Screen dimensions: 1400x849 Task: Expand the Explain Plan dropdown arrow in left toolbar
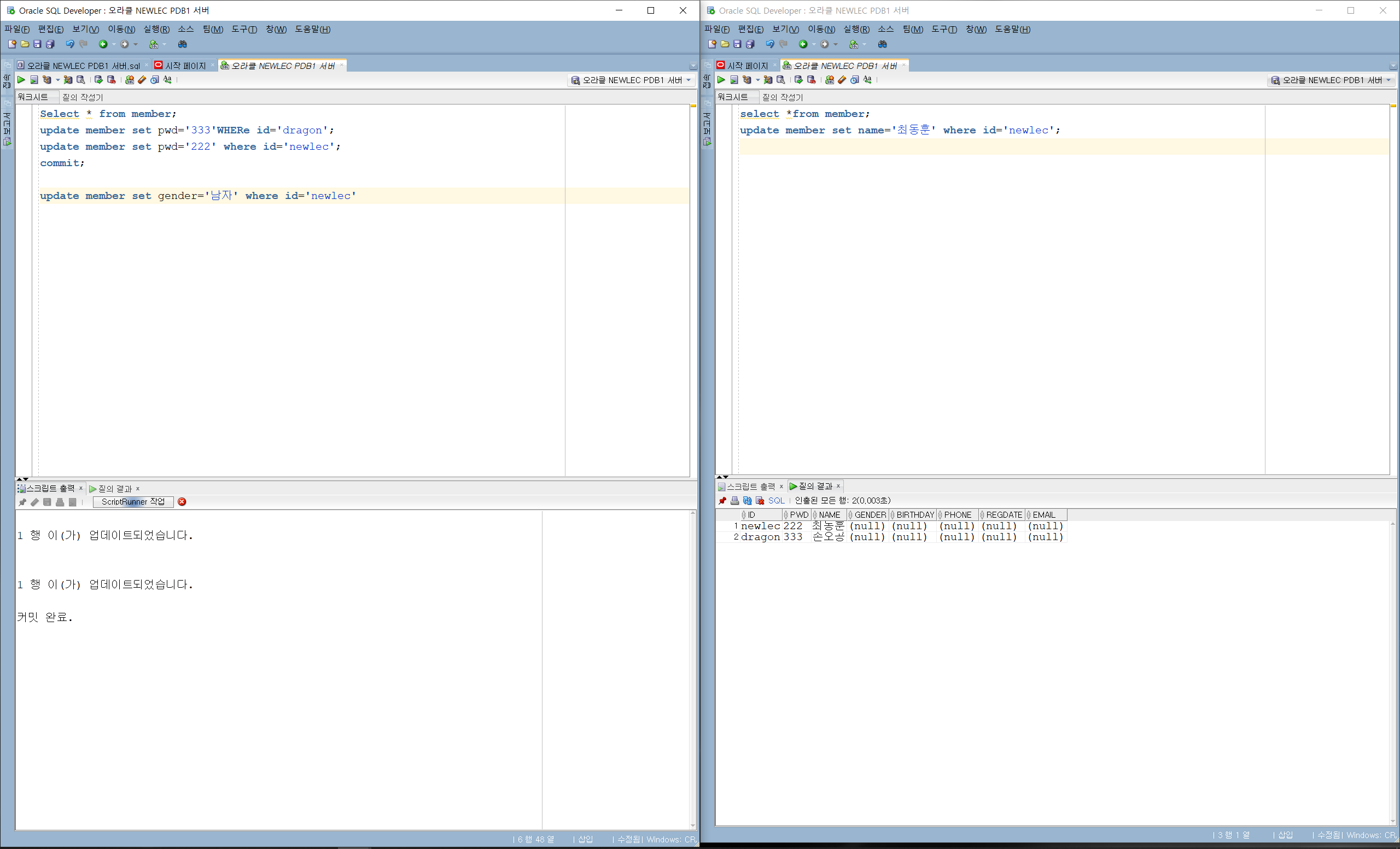click(x=57, y=80)
